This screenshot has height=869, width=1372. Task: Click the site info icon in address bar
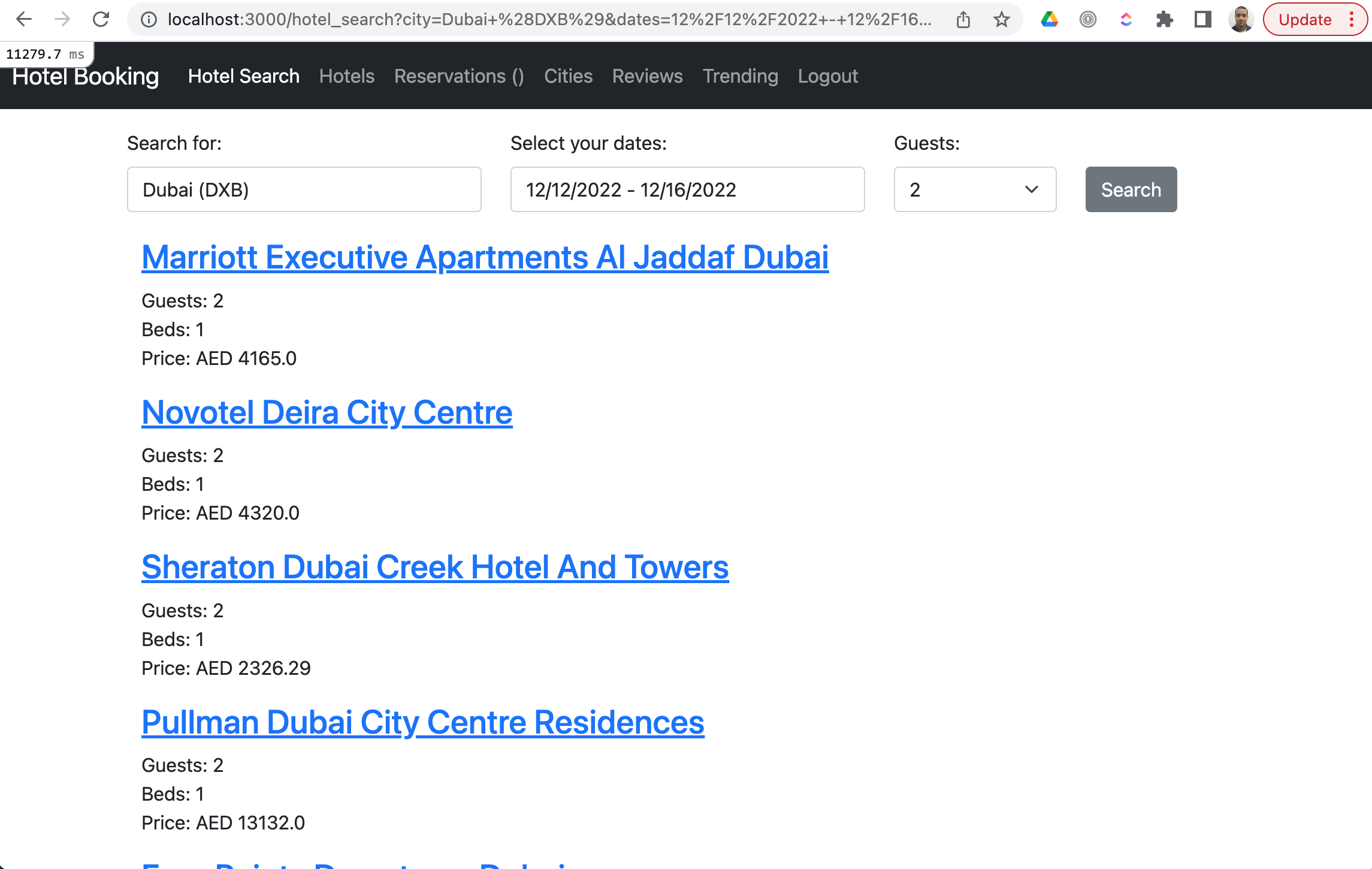(x=147, y=19)
